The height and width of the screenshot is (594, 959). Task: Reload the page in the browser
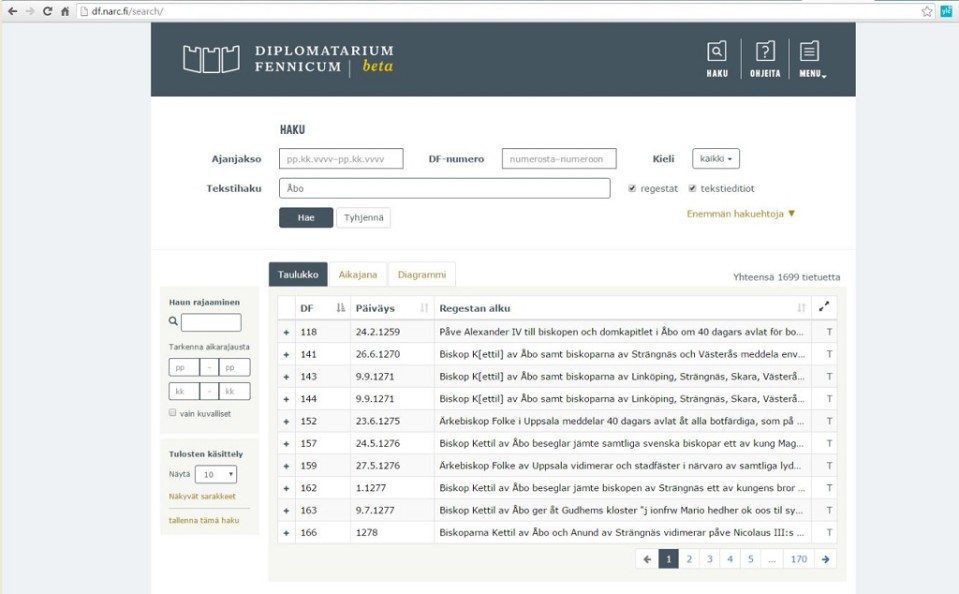pos(47,11)
